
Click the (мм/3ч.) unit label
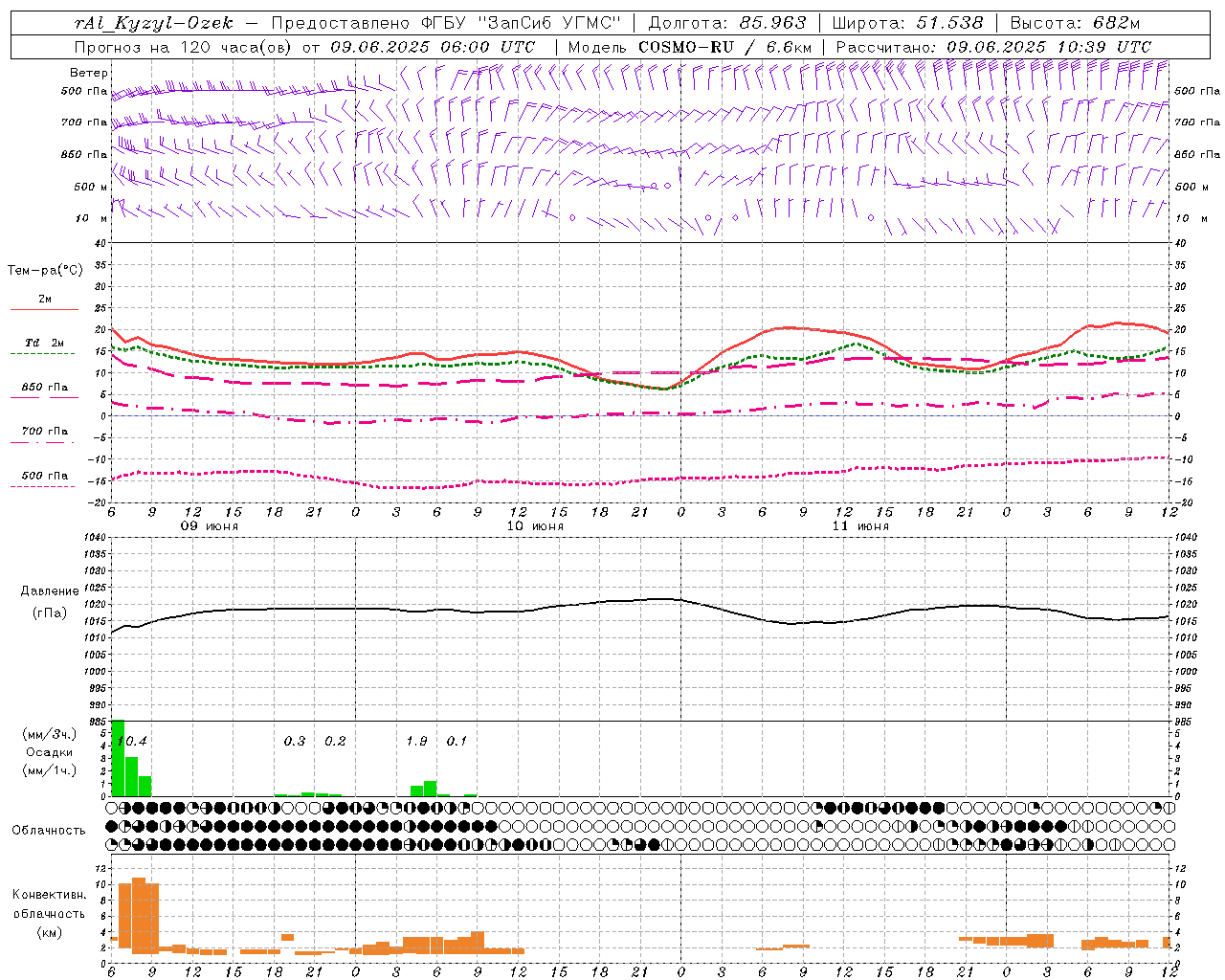tap(49, 734)
